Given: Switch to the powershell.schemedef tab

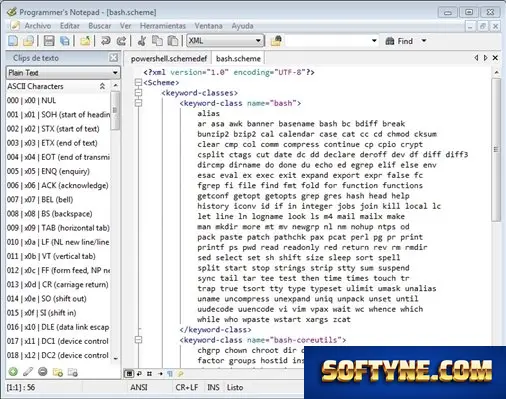Looking at the screenshot, I should [x=169, y=59].
